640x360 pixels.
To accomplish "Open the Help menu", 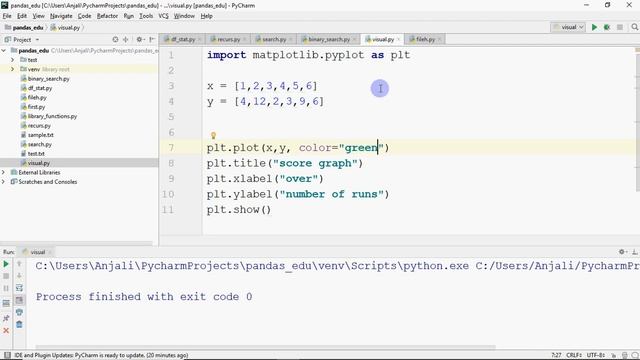I will point(207,16).
